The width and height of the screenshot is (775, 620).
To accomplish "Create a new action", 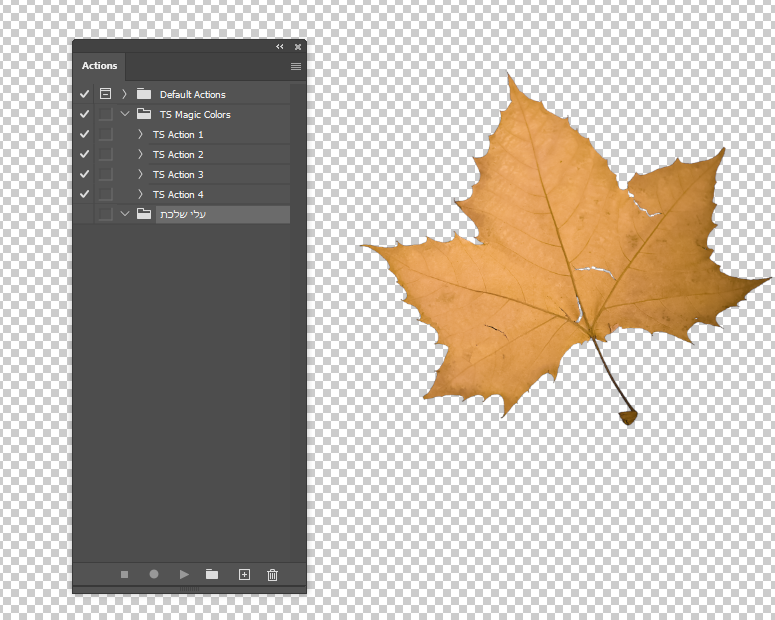I will (x=243, y=574).
